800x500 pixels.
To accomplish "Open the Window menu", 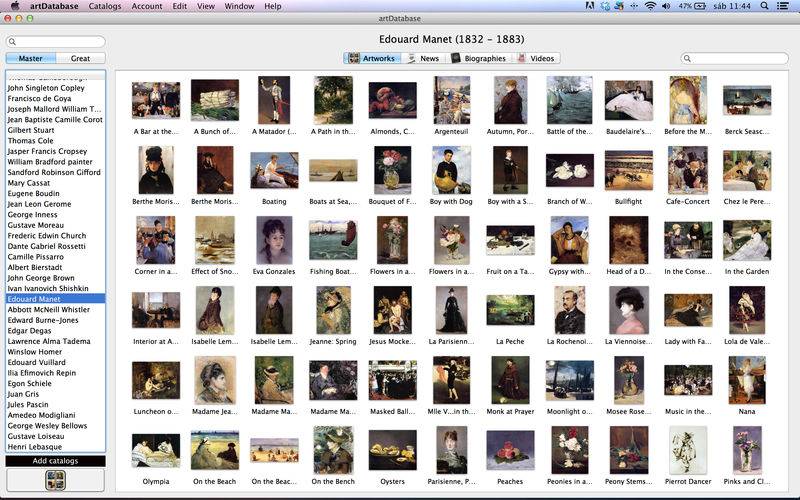I will point(239,6).
